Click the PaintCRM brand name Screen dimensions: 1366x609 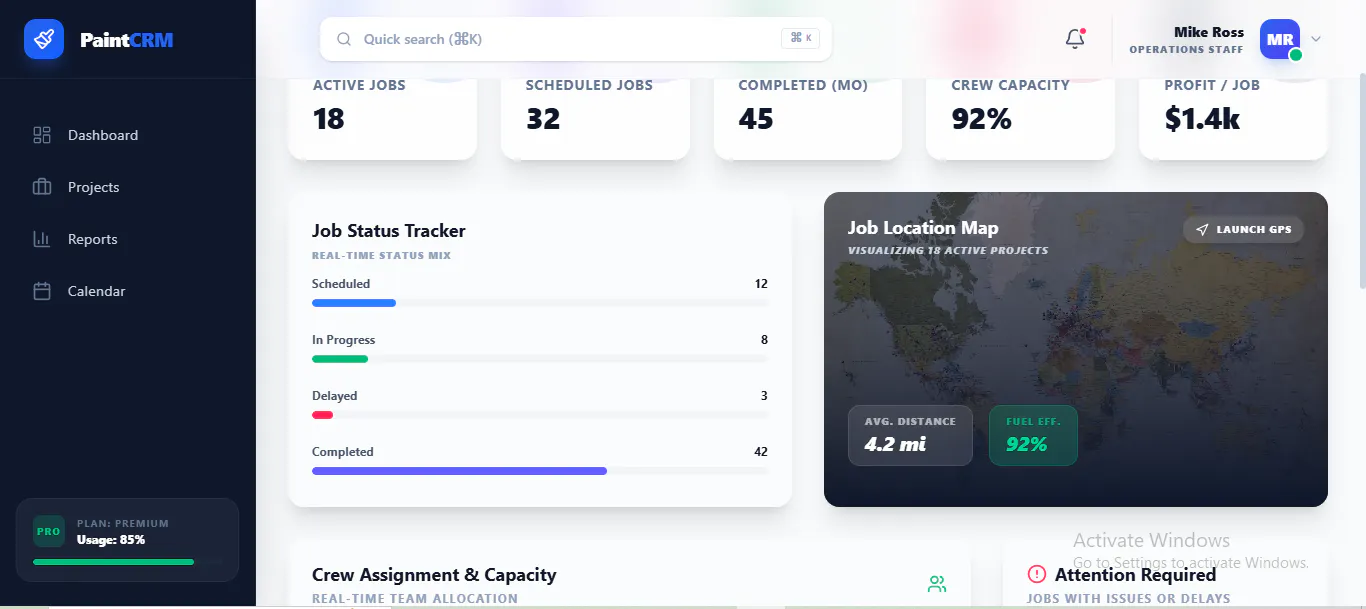[x=127, y=40]
